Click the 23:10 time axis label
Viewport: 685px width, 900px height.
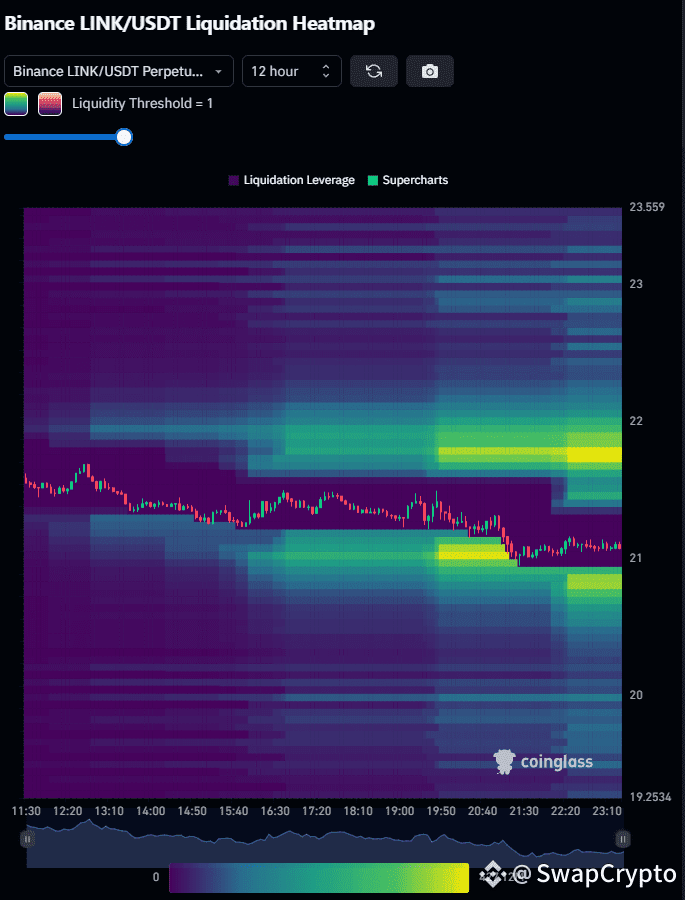[x=607, y=811]
